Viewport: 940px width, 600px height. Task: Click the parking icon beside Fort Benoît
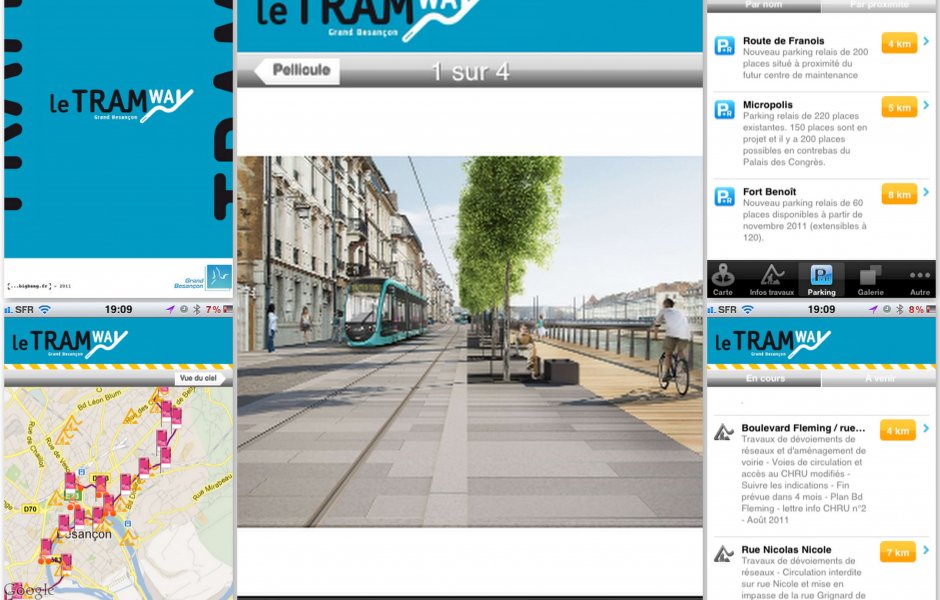pos(724,197)
